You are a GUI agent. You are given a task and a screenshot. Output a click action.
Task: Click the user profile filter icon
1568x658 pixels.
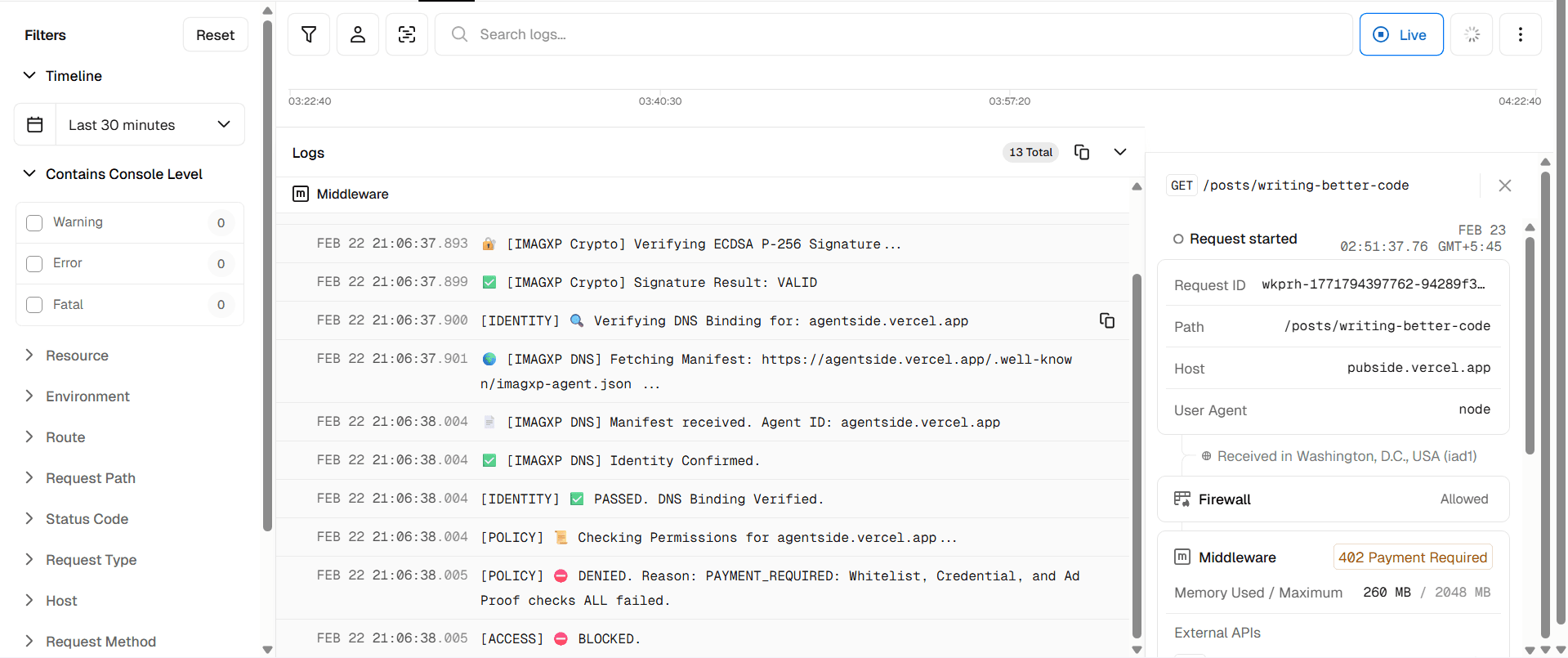pyautogui.click(x=358, y=34)
